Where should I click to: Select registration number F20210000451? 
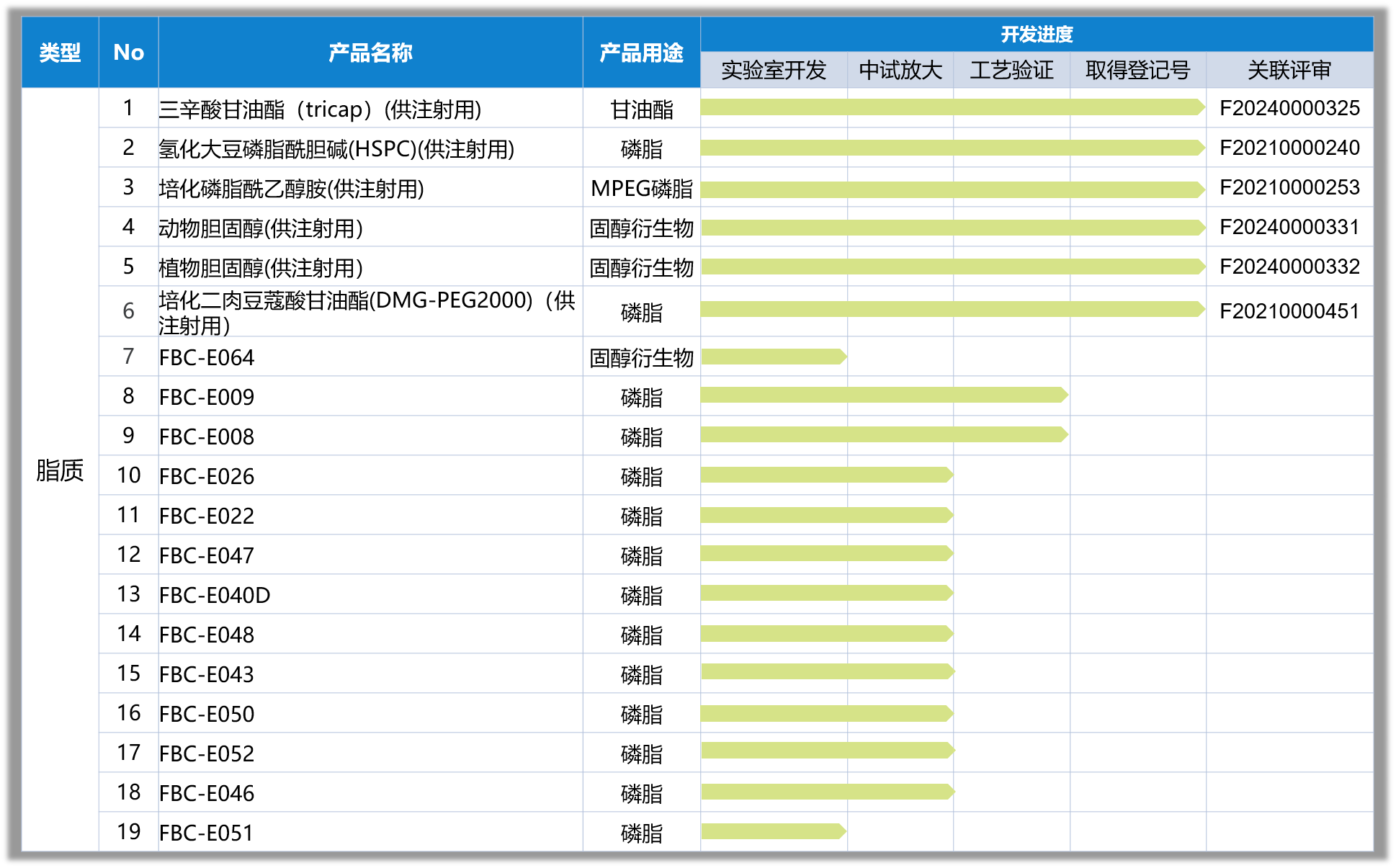(x=1289, y=311)
